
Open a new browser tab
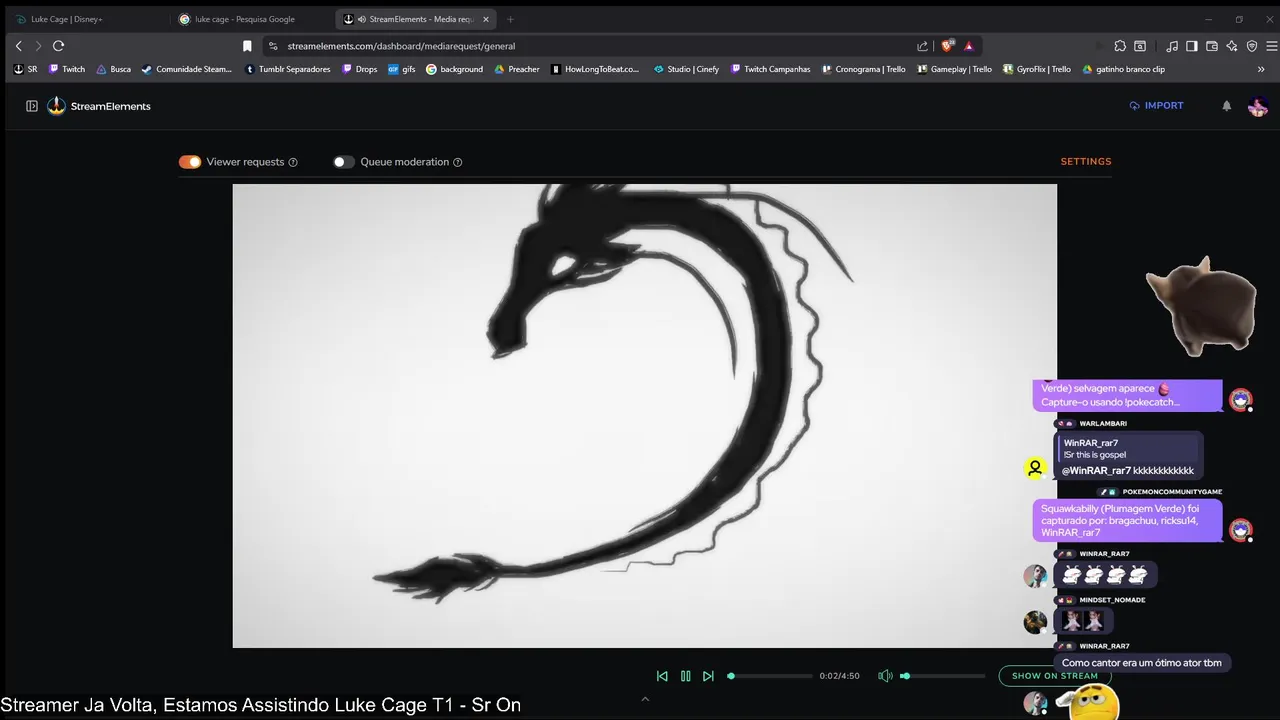tap(510, 19)
